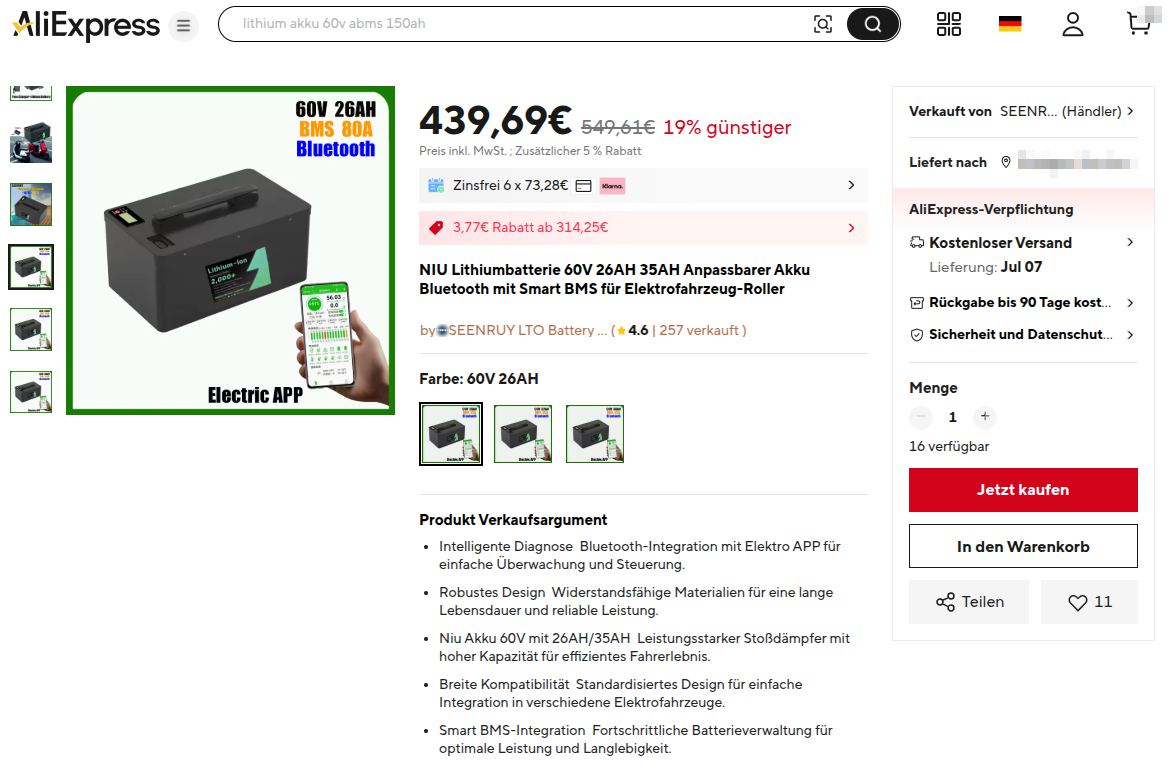Viewport: 1172px width, 768px height.
Task: Expand Kostenloser Versand shipping details
Action: (x=1023, y=242)
